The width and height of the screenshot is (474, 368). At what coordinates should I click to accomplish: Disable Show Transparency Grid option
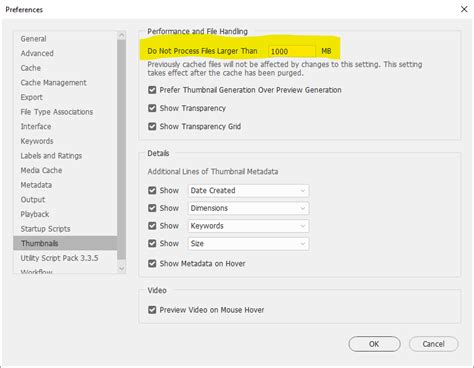[x=152, y=127]
